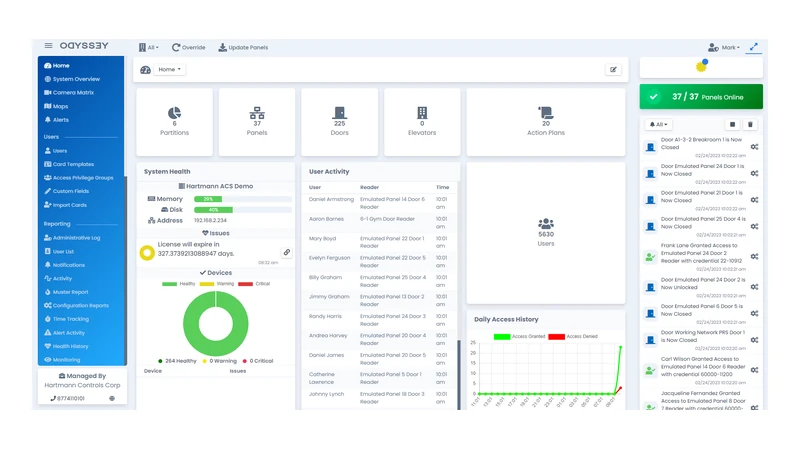Click door icon of Emulated Panel 6 Door 5 event
The height and width of the screenshot is (450, 800).
point(651,313)
